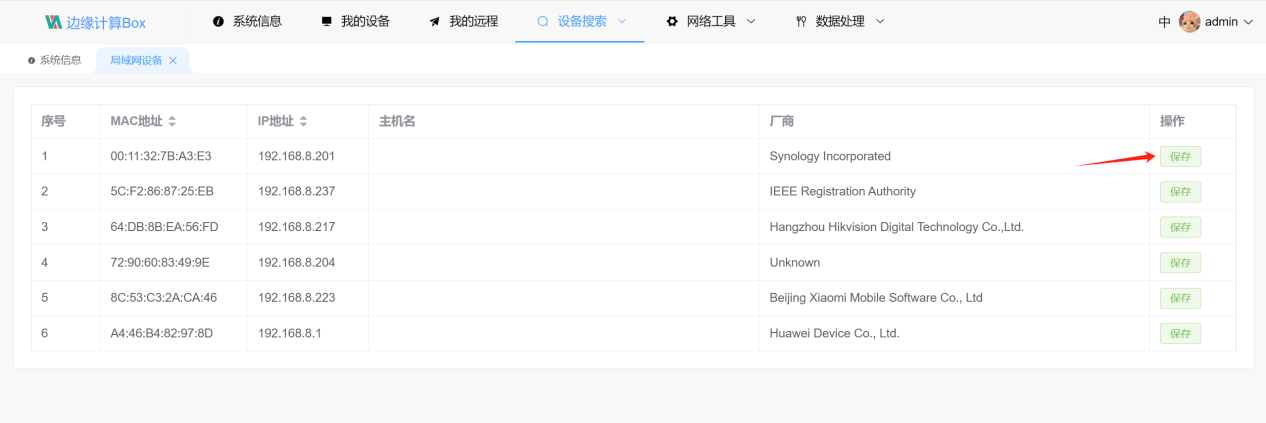Screen dimensions: 1266x423
Task: Click the magnifier icon beside 设备搜索
Action: [543, 21]
